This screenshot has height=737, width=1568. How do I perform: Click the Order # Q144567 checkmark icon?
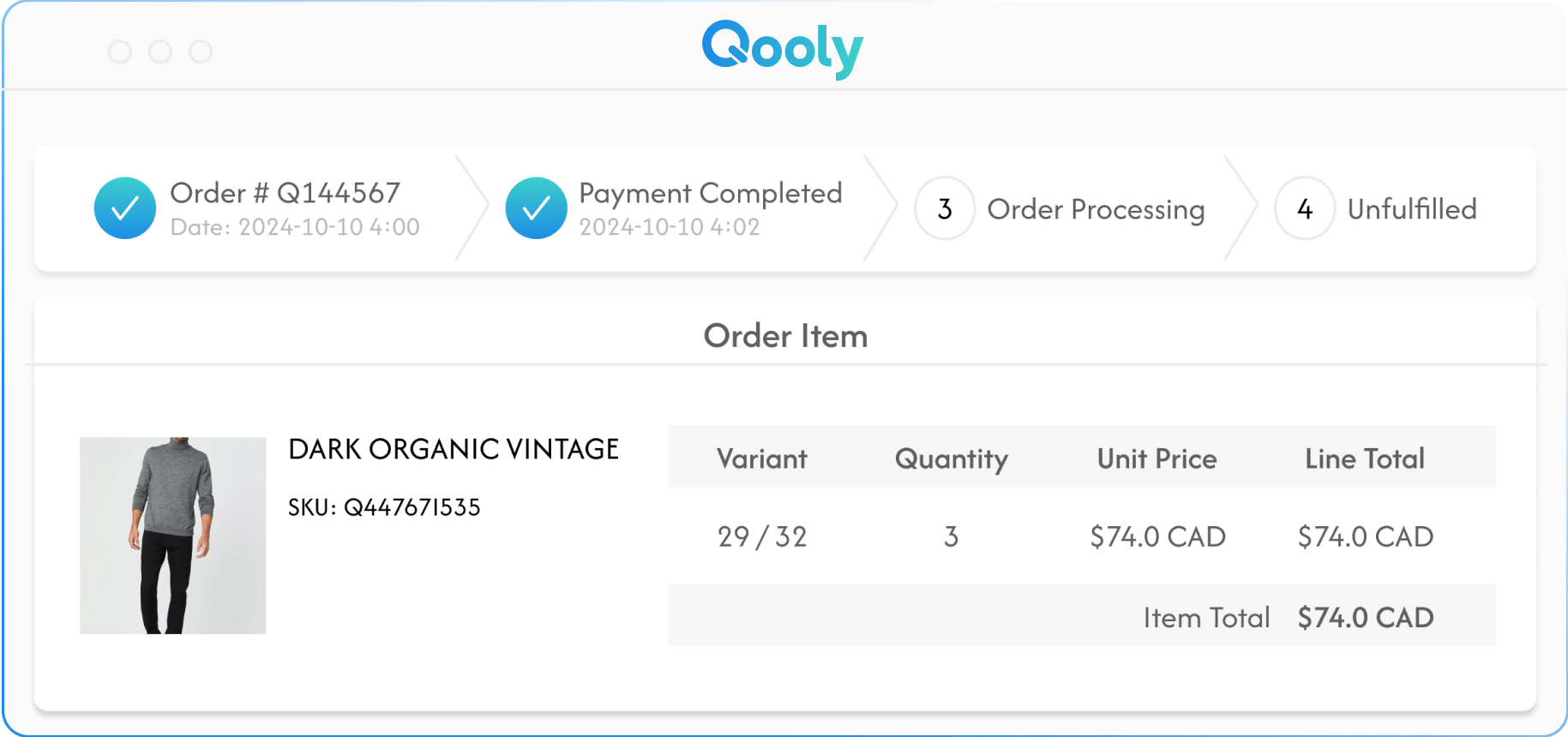pos(125,208)
